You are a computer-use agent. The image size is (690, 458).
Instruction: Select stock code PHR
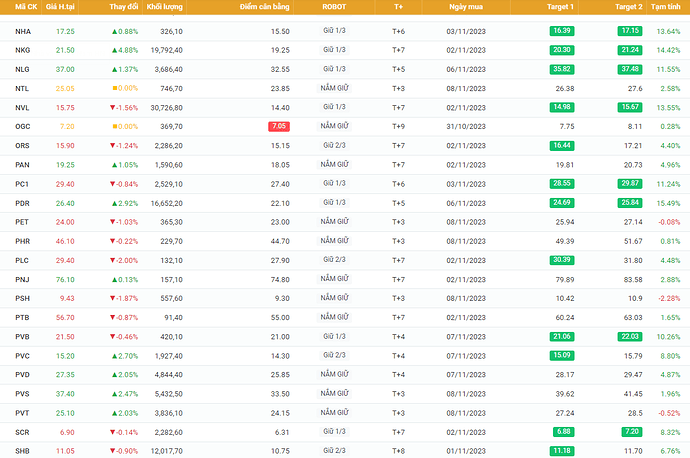(x=22, y=241)
